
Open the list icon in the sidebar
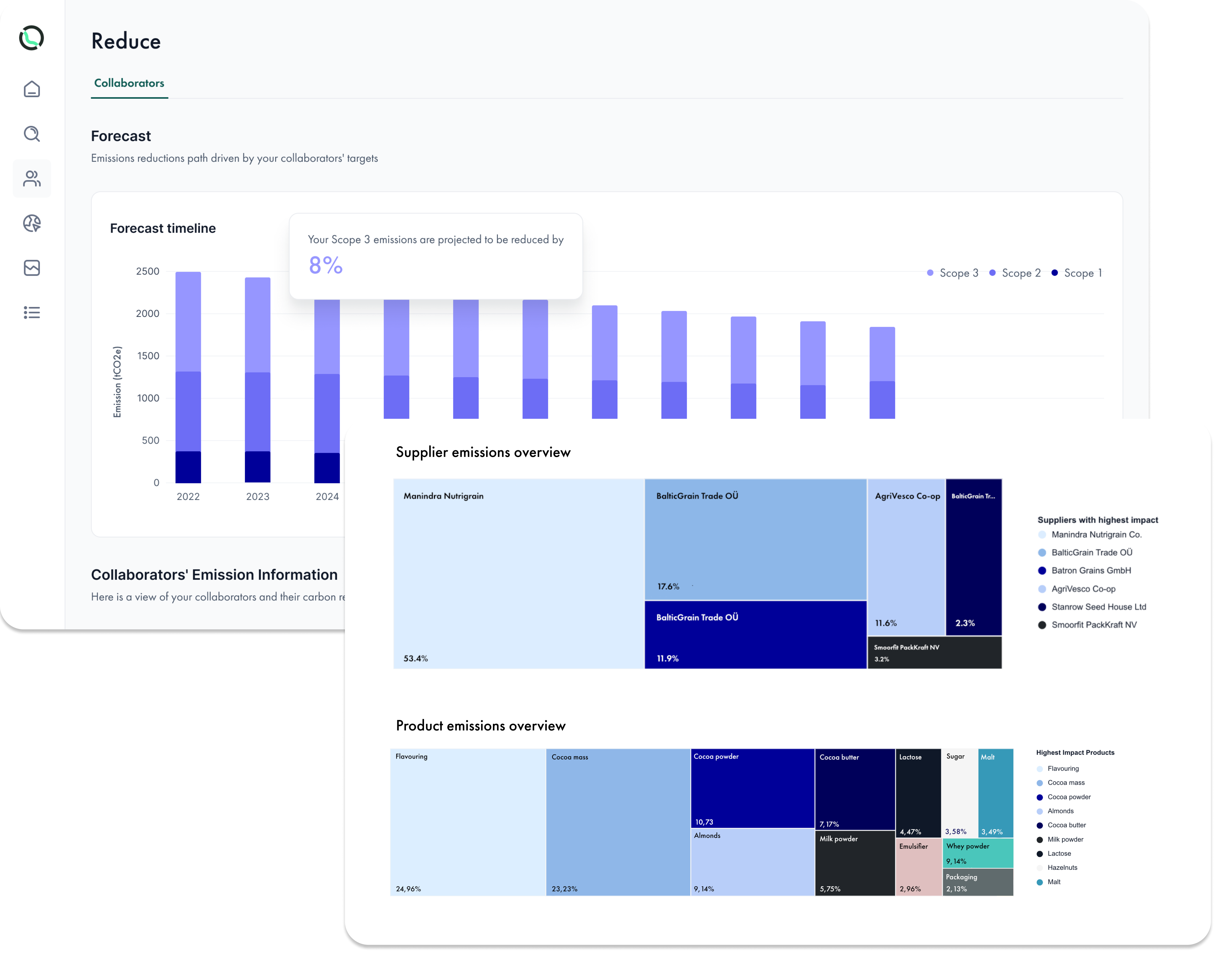pos(32,312)
